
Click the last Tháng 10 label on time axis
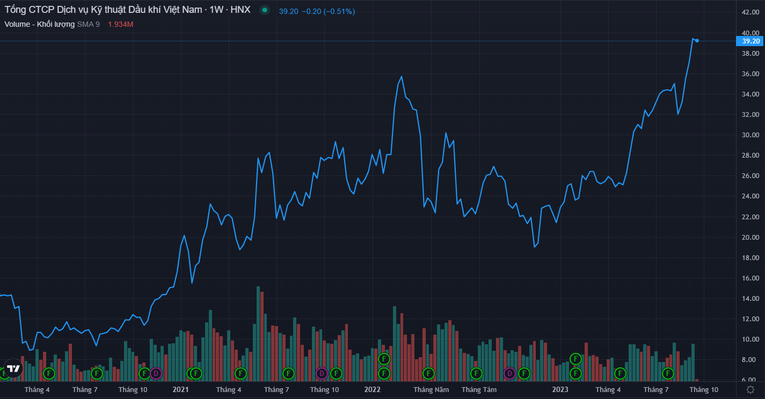[x=704, y=389]
